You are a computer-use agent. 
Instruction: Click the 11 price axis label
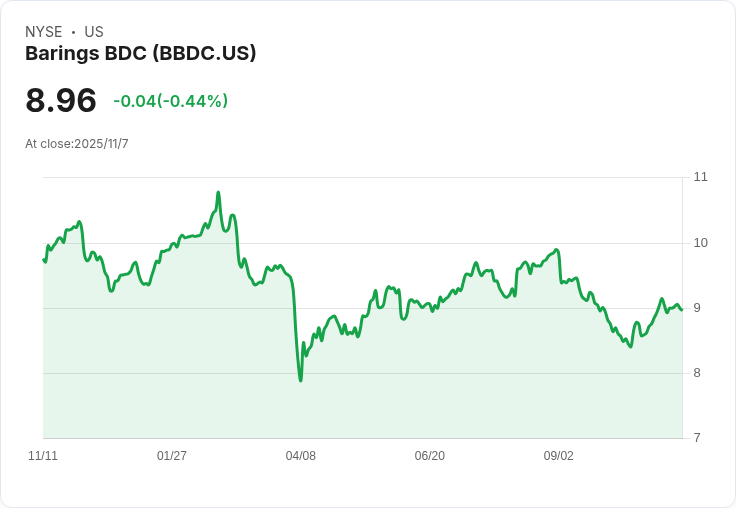(x=700, y=177)
